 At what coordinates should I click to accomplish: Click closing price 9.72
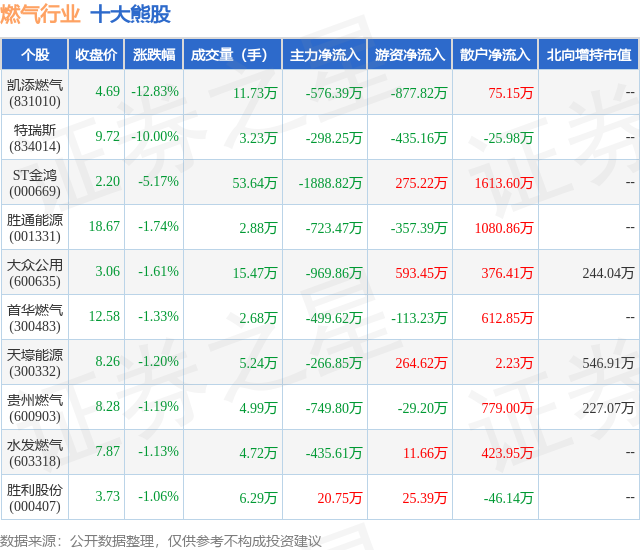pyautogui.click(x=107, y=136)
